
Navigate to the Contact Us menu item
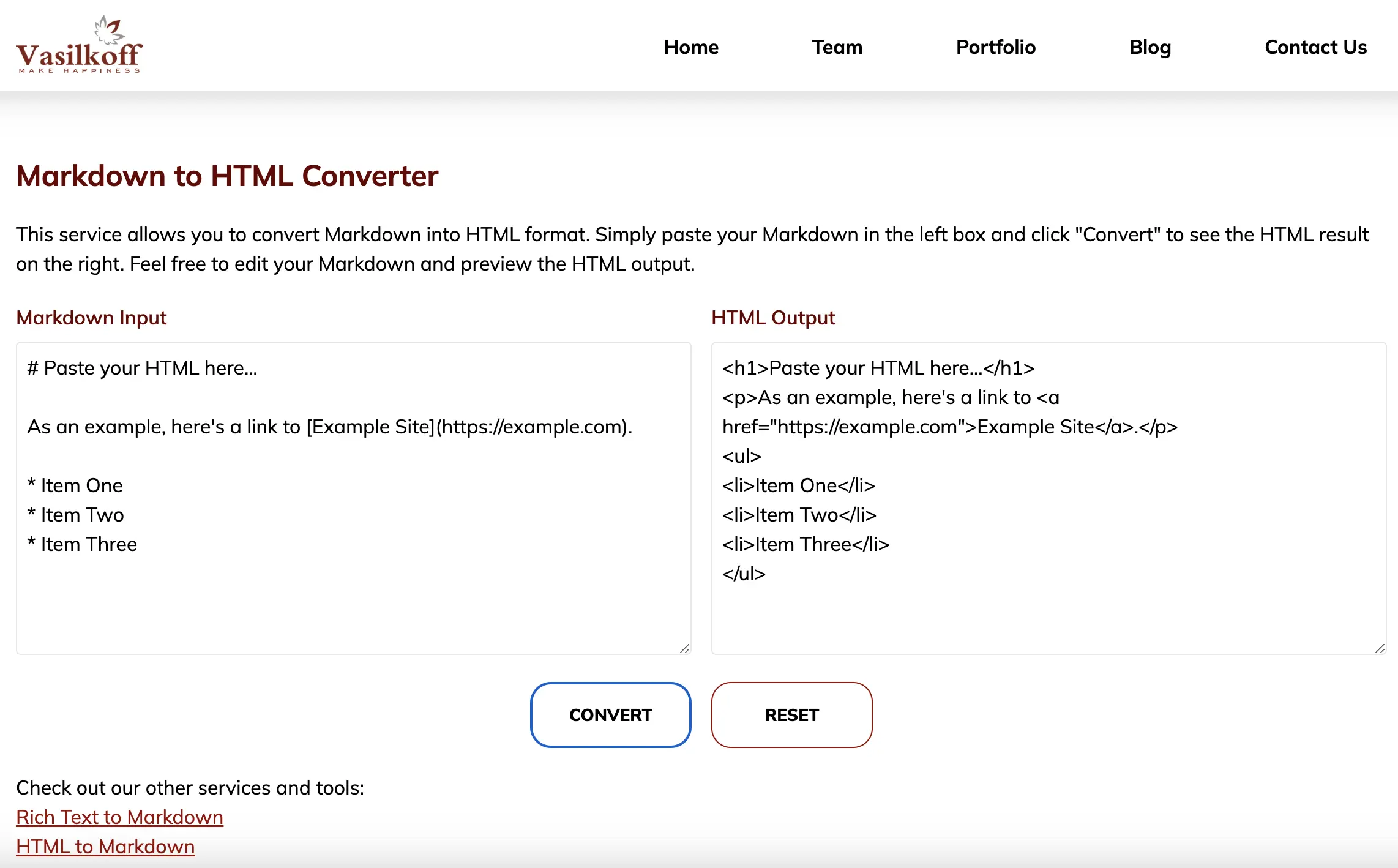pyautogui.click(x=1314, y=45)
